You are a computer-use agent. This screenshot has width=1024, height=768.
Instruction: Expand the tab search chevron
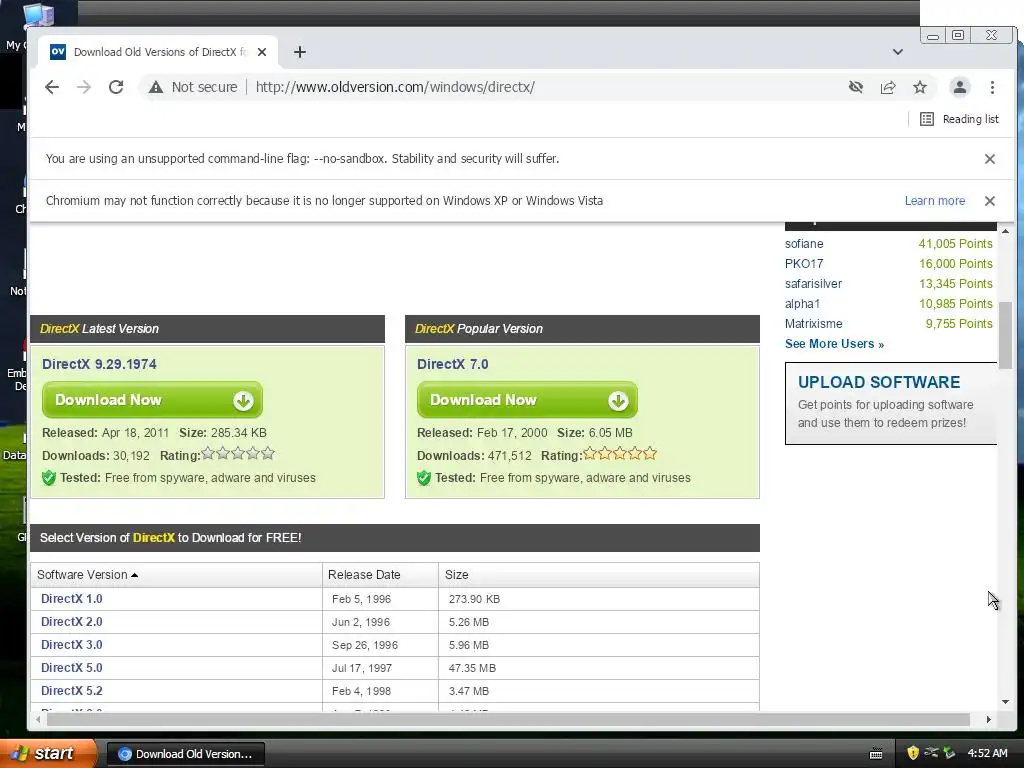(x=898, y=52)
